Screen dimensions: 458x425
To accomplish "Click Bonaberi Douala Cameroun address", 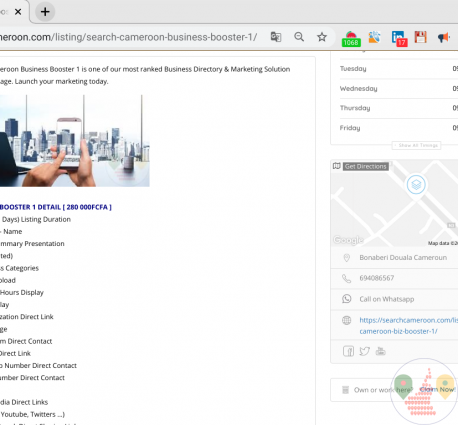I will click(403, 258).
